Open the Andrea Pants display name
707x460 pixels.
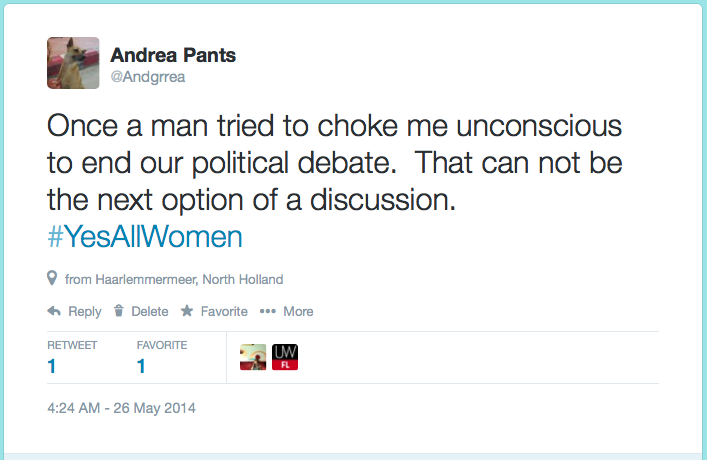(x=175, y=55)
